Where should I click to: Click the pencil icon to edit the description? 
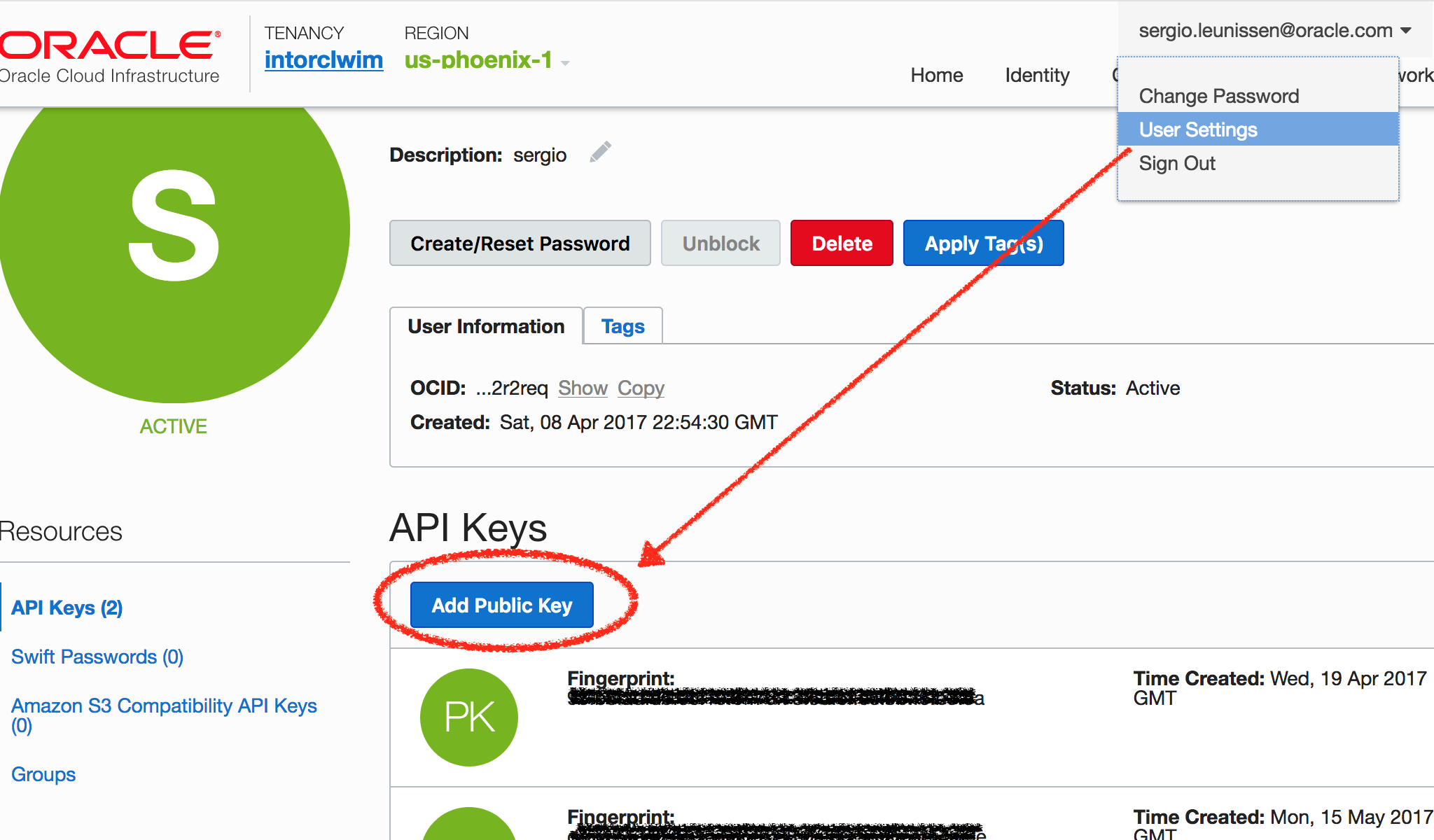tap(600, 152)
